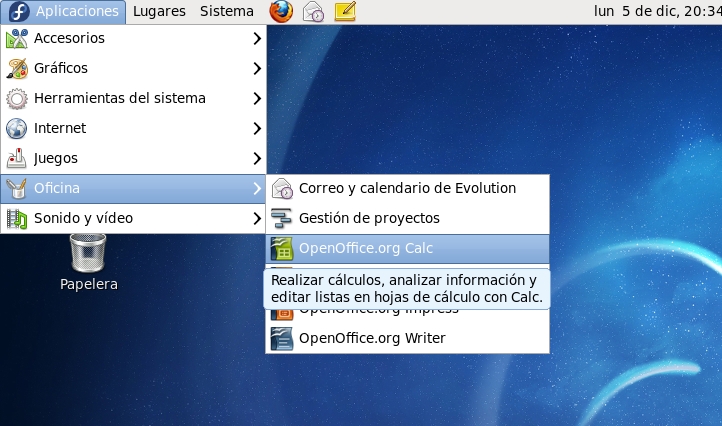Open the Aplicaciones menu
Viewport: 722px width, 426px height.
coord(64,12)
